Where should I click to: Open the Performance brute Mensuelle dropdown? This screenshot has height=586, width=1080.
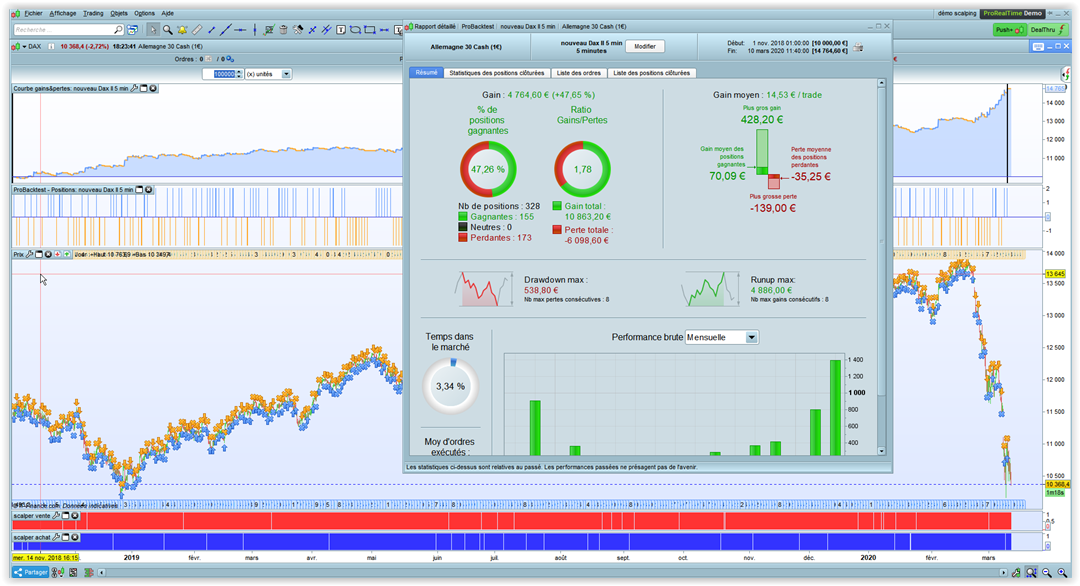point(722,337)
